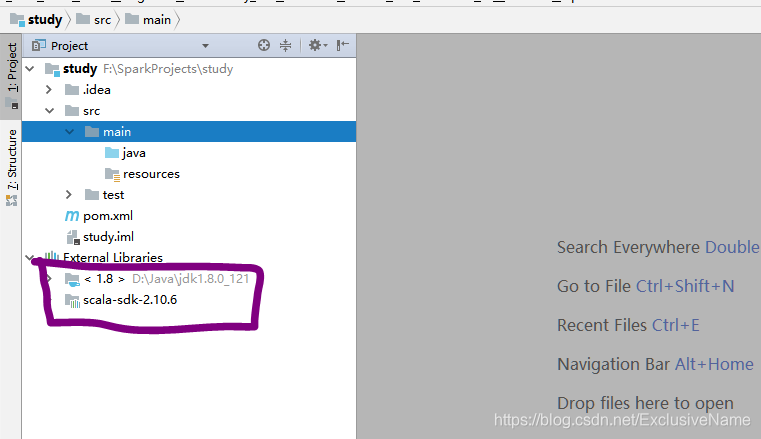Open the Project panel settings gear

[x=318, y=46]
